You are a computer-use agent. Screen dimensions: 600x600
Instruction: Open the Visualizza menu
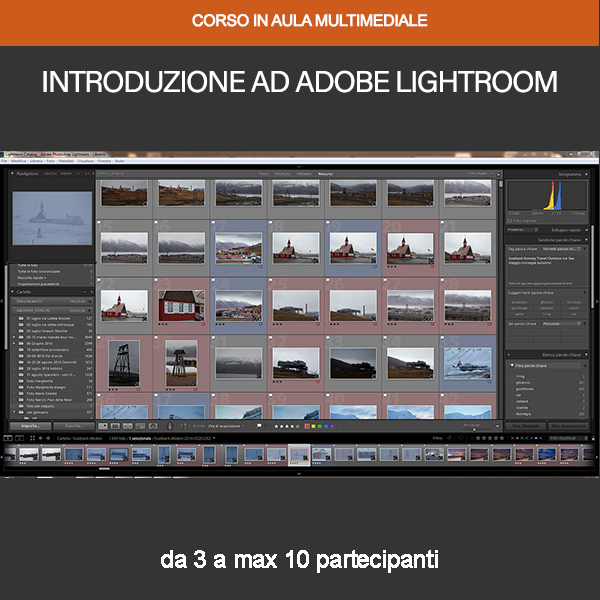point(85,161)
